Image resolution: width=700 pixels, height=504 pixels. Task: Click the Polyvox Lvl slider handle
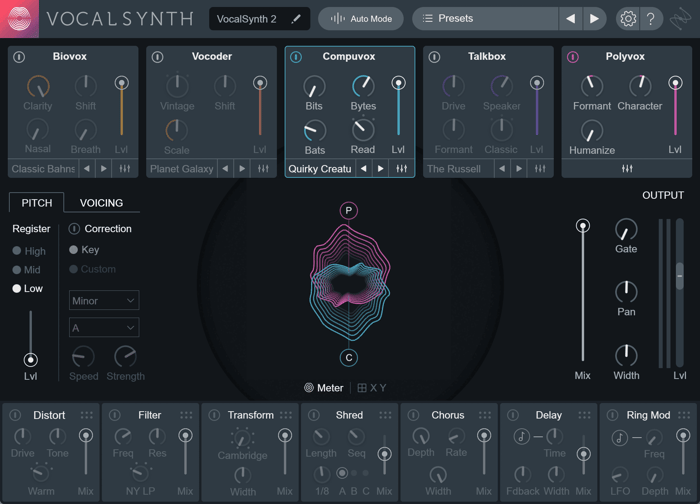point(675,83)
